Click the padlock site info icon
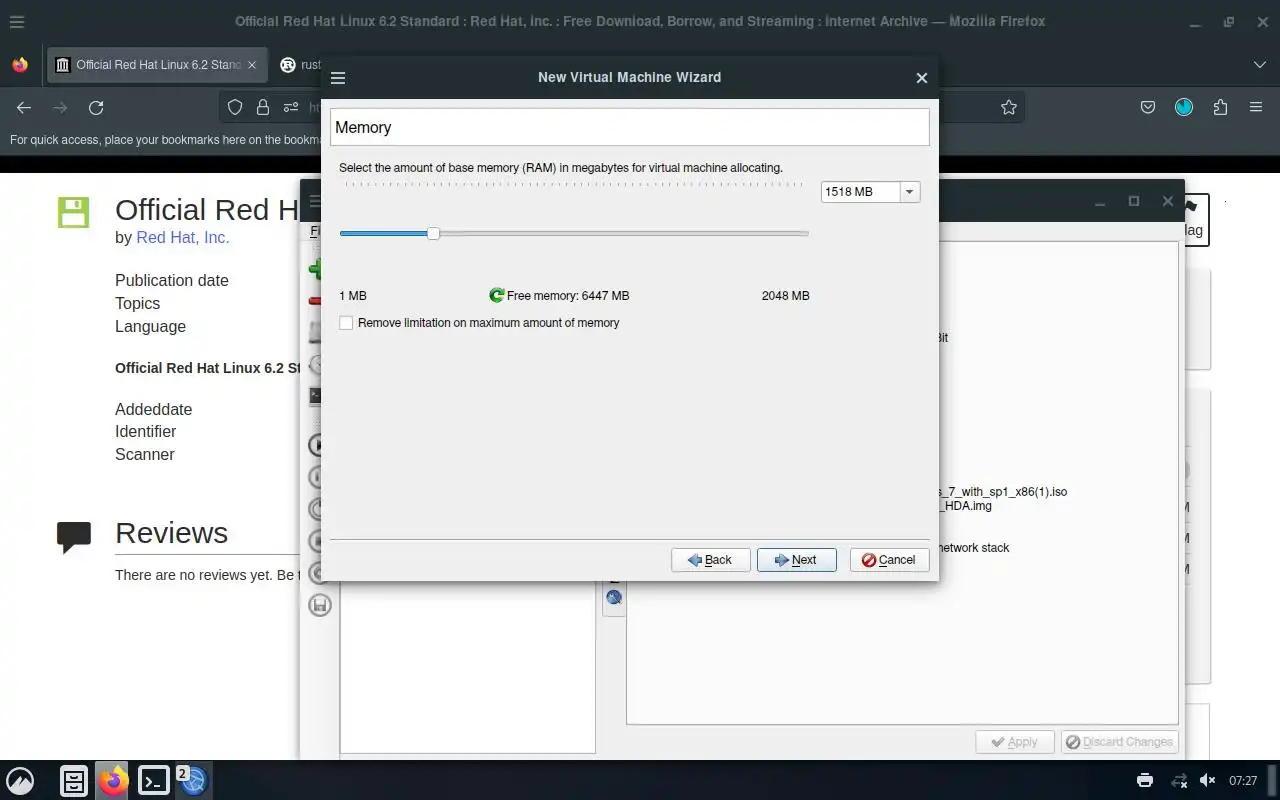1280x800 pixels. (263, 107)
